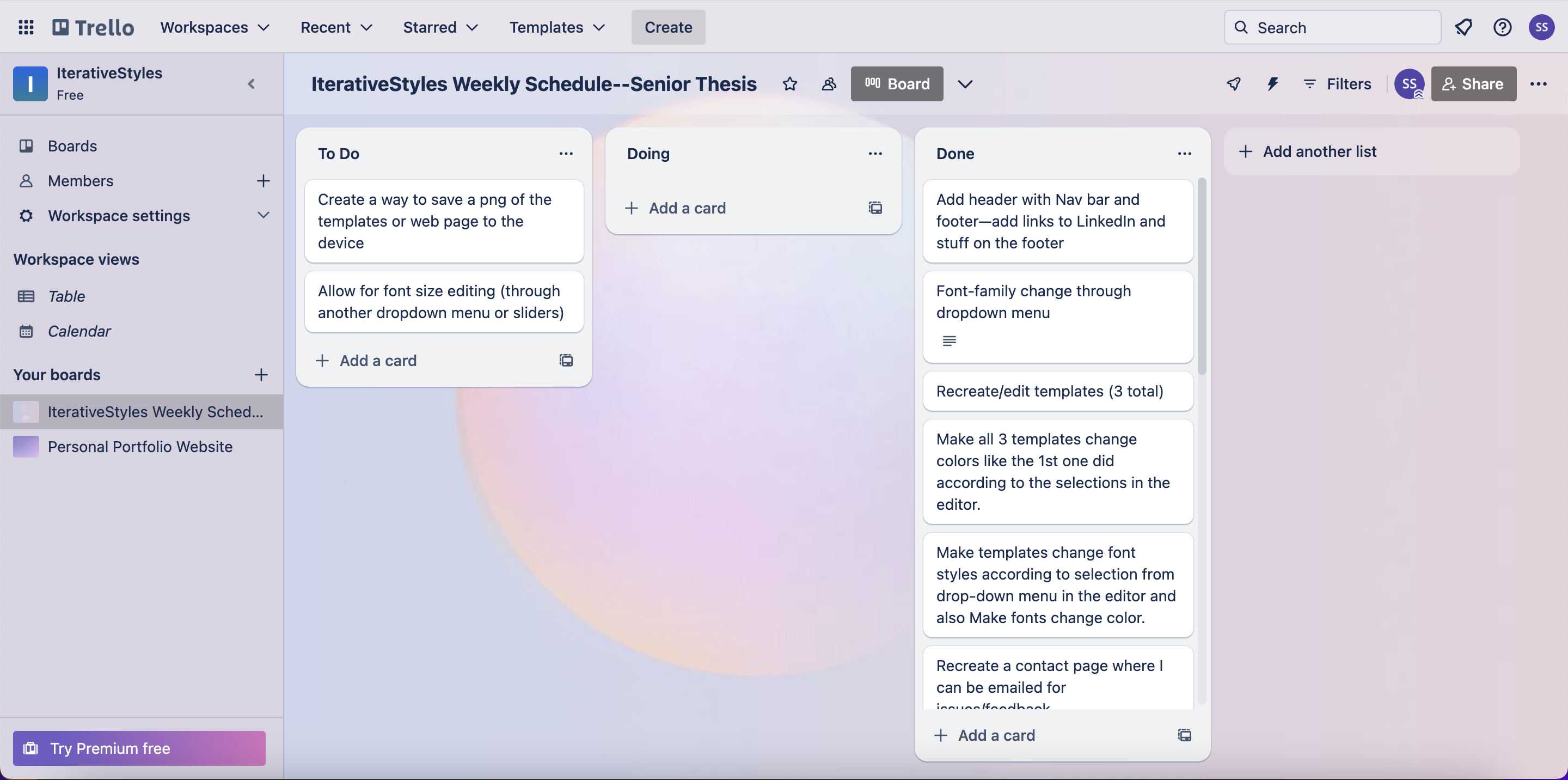Expand the board view switcher chevron

(x=964, y=84)
